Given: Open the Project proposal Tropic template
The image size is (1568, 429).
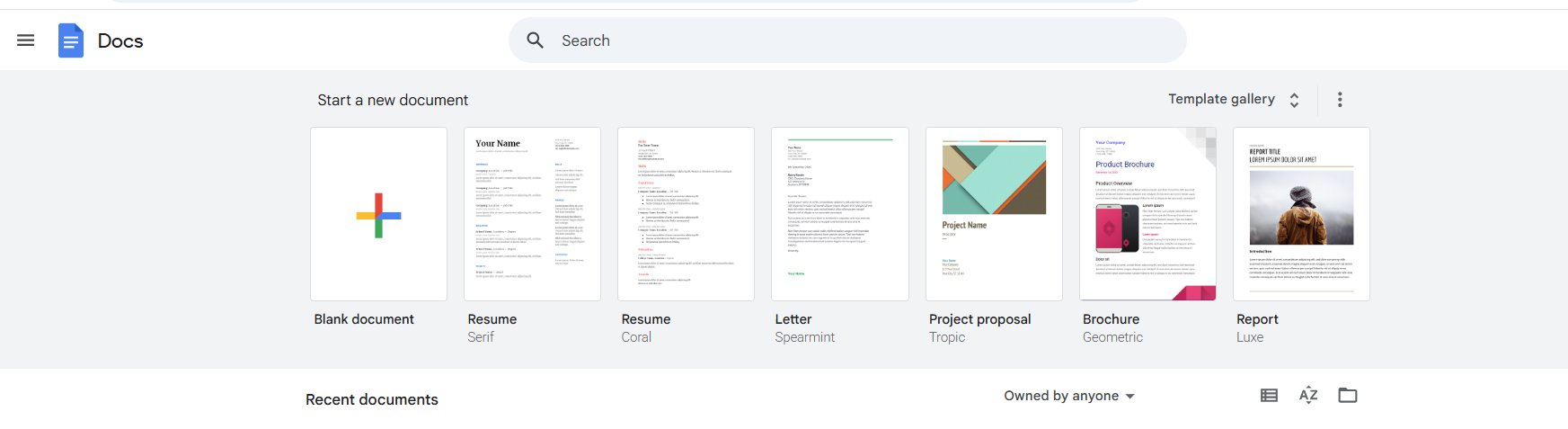Looking at the screenshot, I should pos(994,214).
